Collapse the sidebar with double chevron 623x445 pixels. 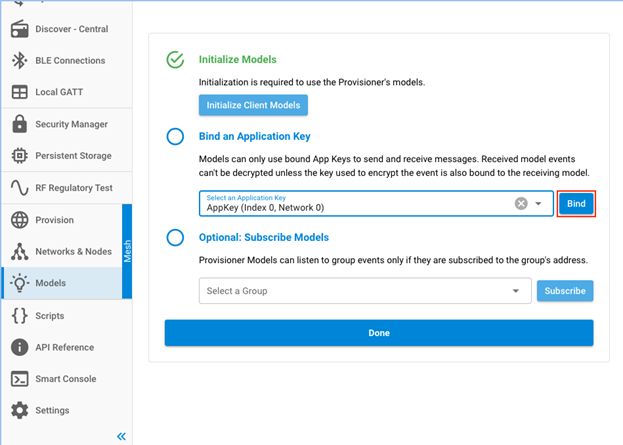tap(121, 436)
